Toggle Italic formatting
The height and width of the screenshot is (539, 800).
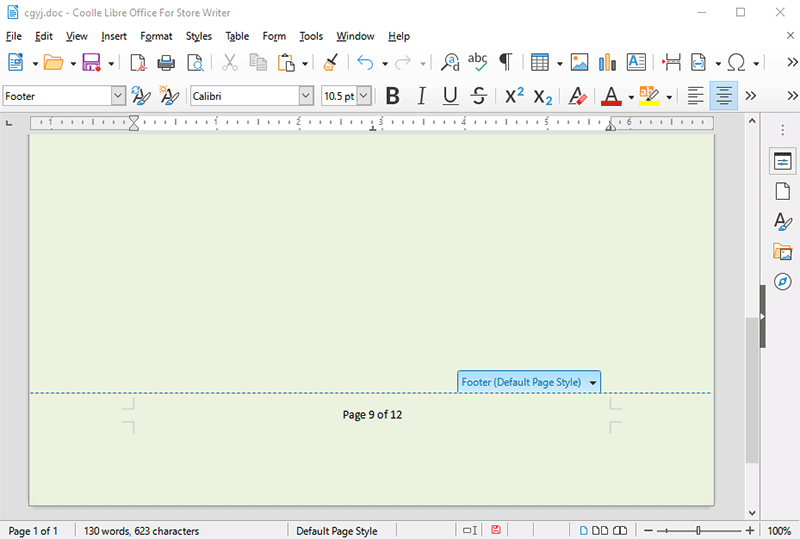point(421,96)
